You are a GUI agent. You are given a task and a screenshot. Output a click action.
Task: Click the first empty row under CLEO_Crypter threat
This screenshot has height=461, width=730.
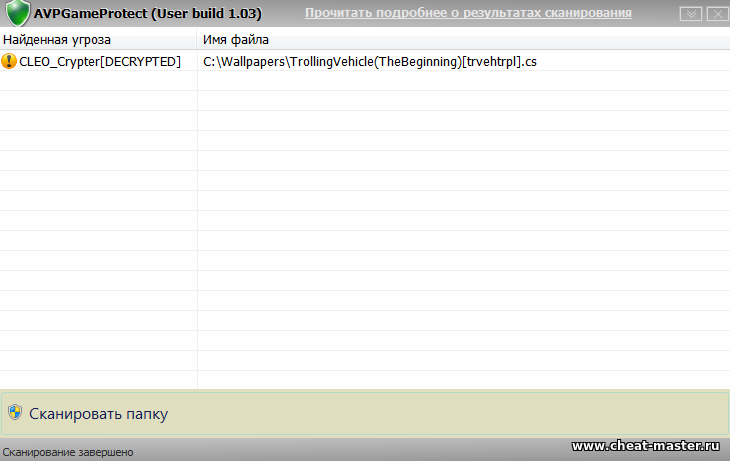point(98,81)
